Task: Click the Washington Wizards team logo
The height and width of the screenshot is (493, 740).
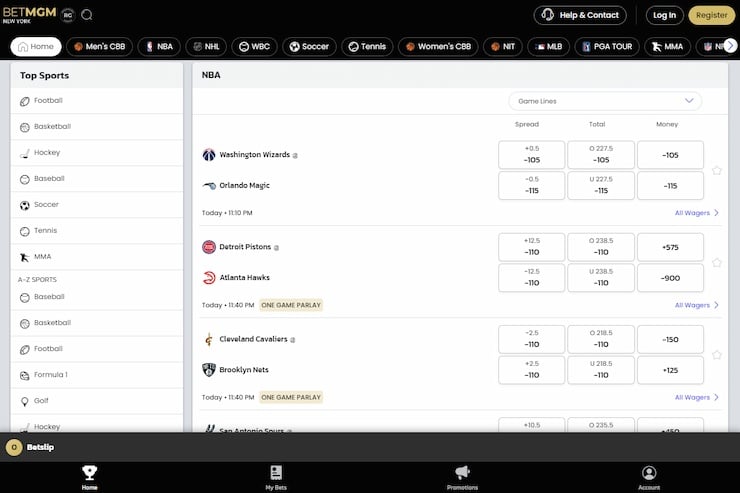Action: click(x=209, y=155)
